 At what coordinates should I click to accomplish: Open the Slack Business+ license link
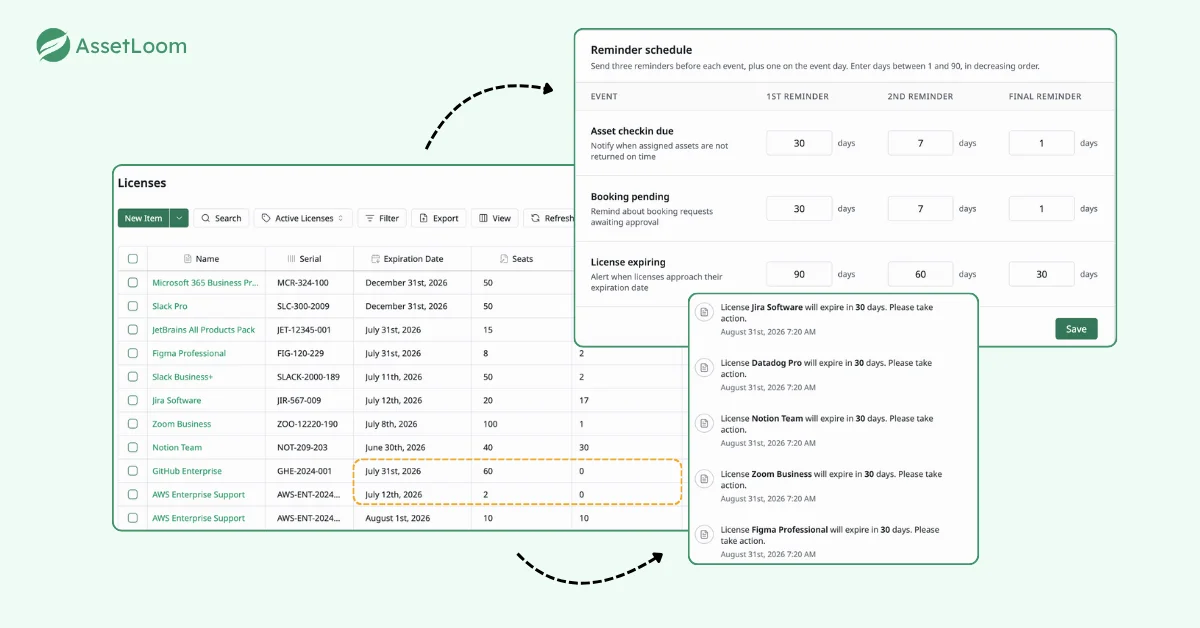pos(183,377)
